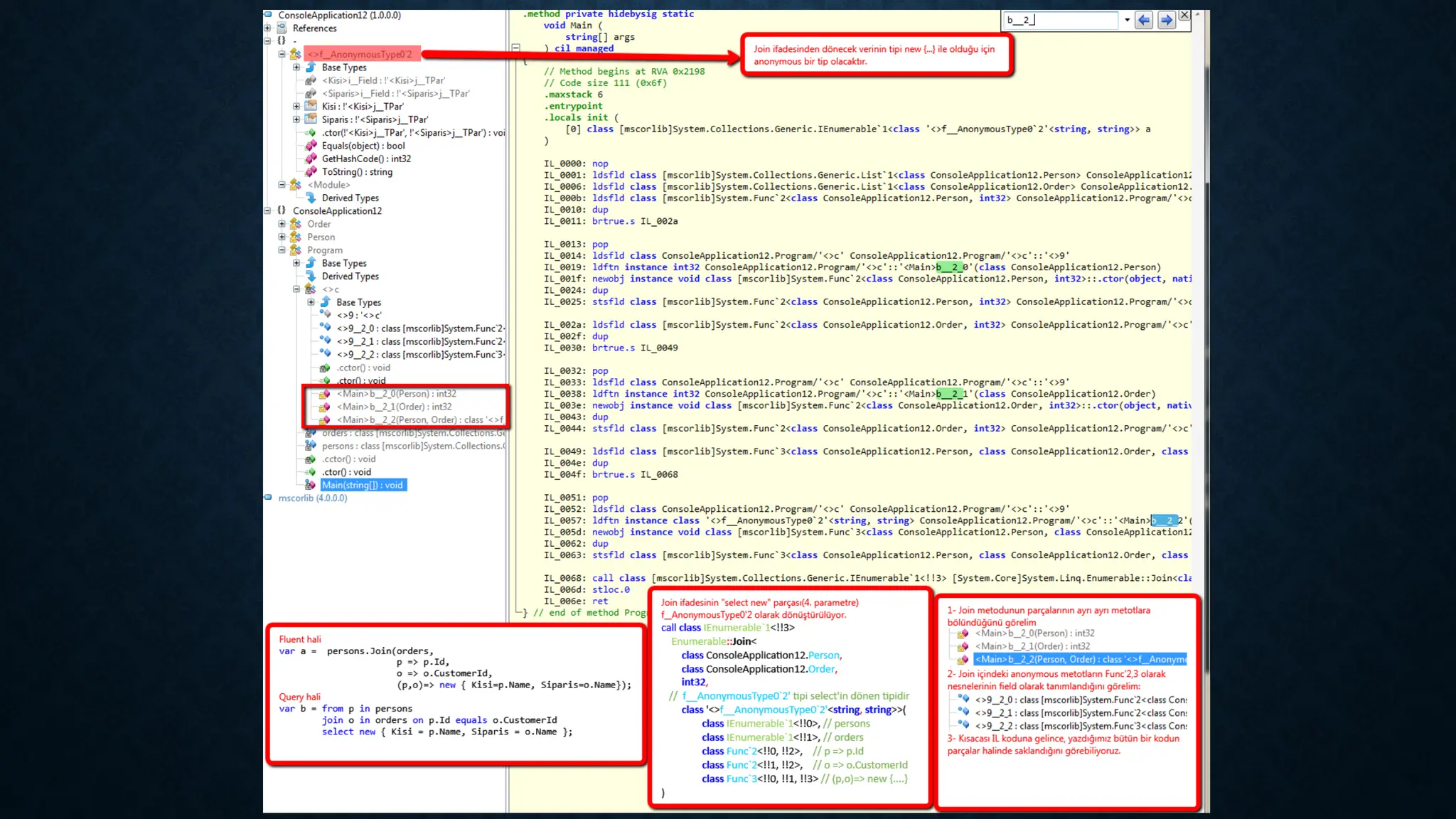Follow the IL_0049 branch target link
This screenshot has height=819, width=1456.
click(659, 348)
